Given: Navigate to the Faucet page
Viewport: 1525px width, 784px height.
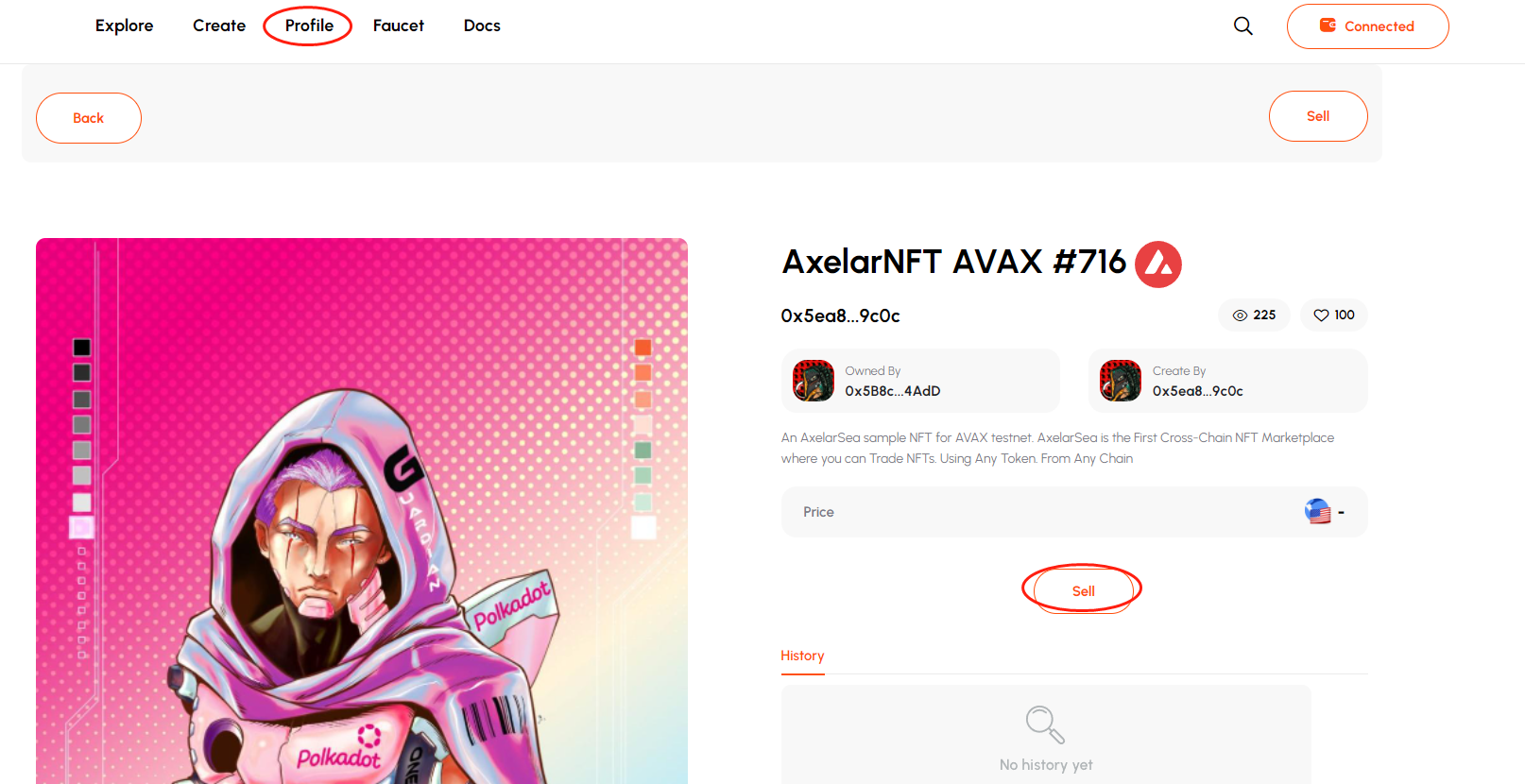Looking at the screenshot, I should click(x=398, y=26).
